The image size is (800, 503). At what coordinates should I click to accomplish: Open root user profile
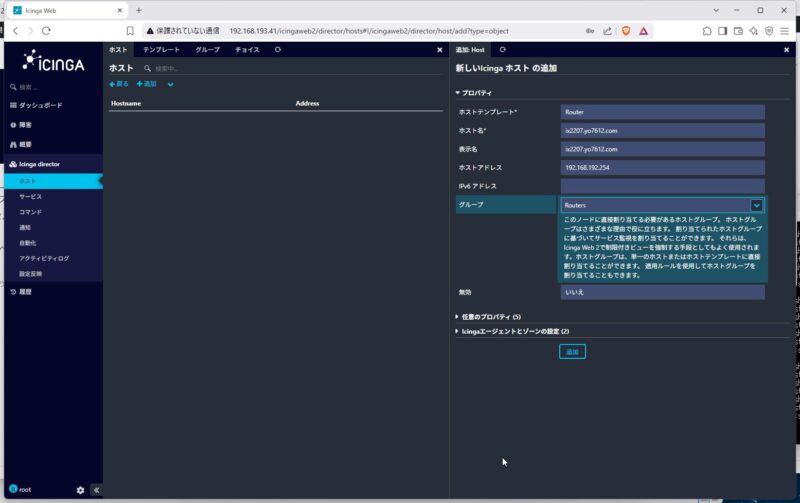(x=20, y=489)
